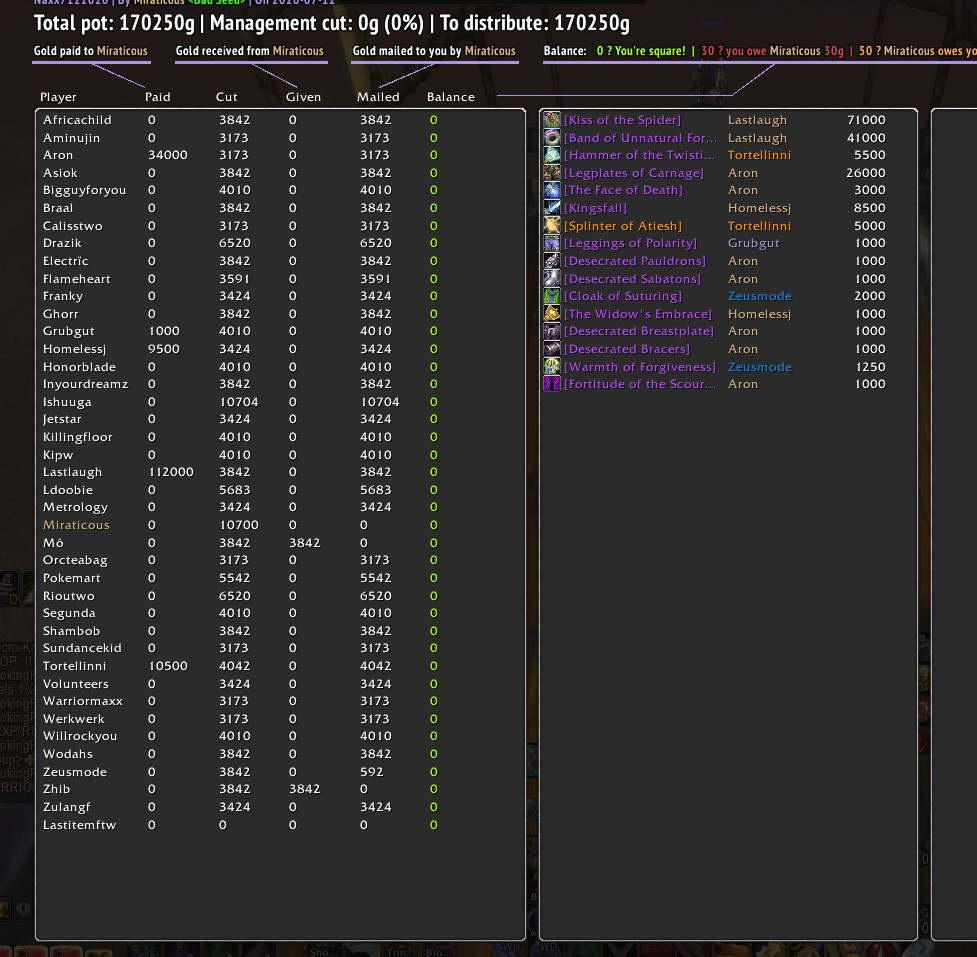Viewport: 977px width, 957px height.
Task: Click the Splinter of Atiesh icon
Action: point(552,226)
